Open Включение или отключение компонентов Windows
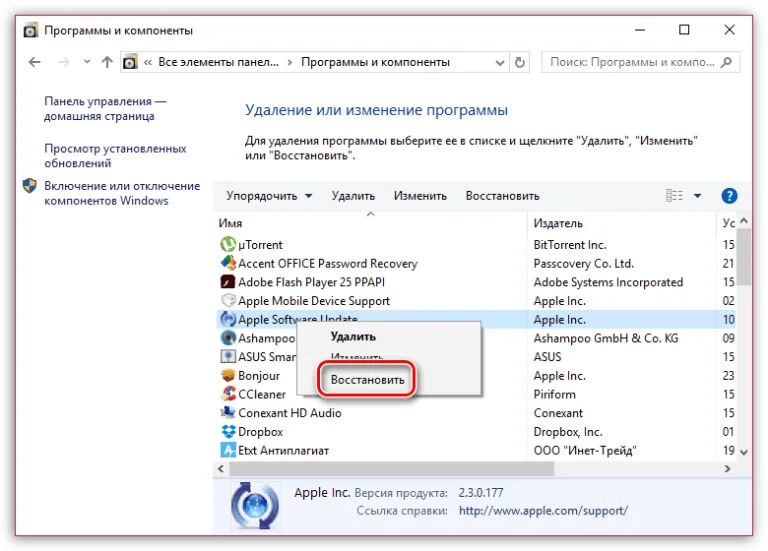The width and height of the screenshot is (768, 551). [122, 193]
